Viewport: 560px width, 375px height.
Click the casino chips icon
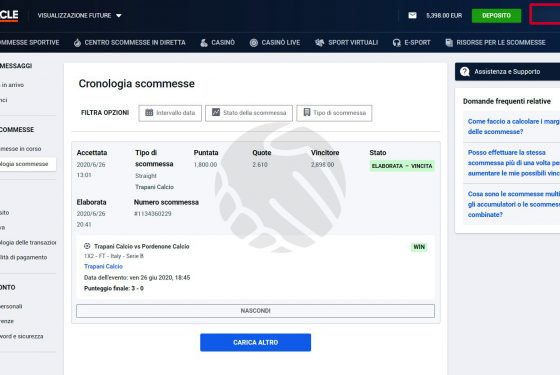point(204,43)
